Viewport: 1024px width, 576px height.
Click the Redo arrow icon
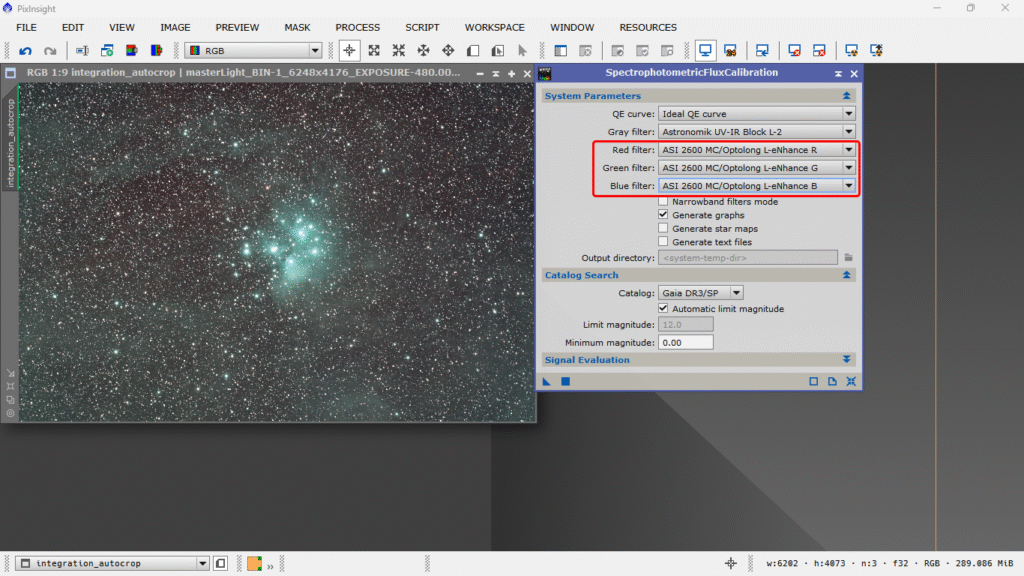pyautogui.click(x=50, y=50)
